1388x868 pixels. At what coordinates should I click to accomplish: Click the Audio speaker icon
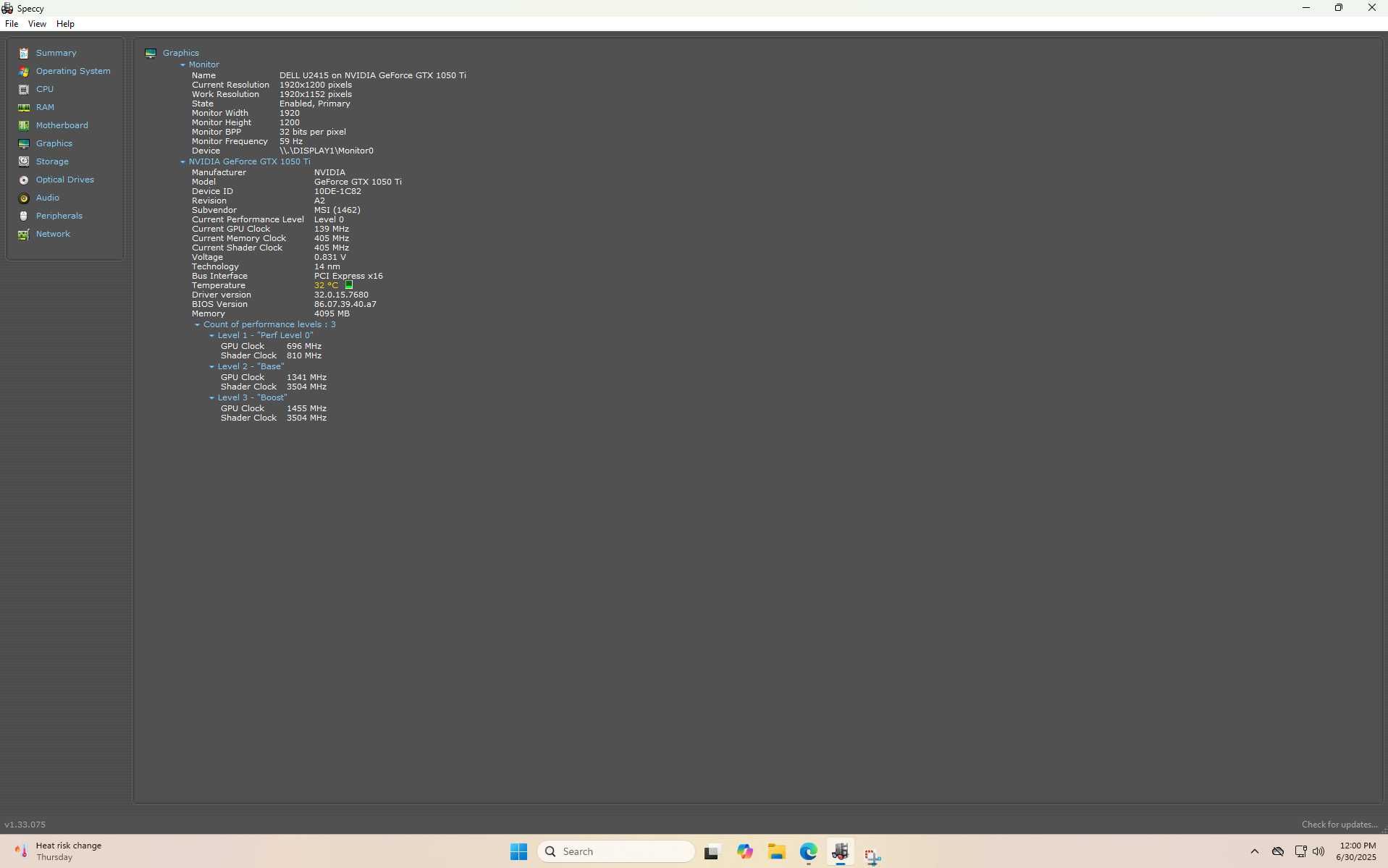click(24, 198)
